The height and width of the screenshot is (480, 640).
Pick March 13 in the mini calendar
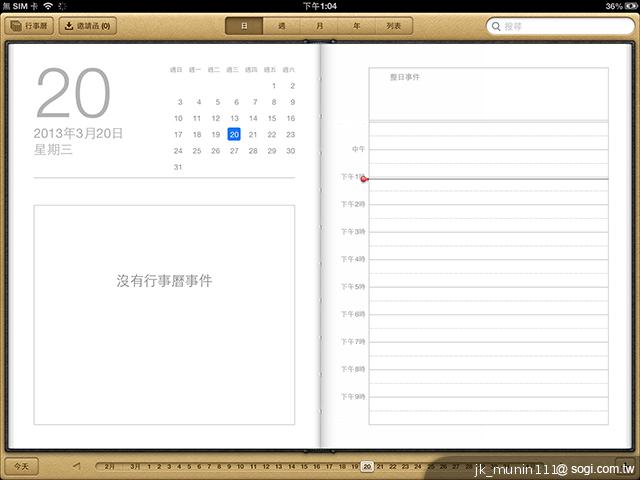(234, 118)
